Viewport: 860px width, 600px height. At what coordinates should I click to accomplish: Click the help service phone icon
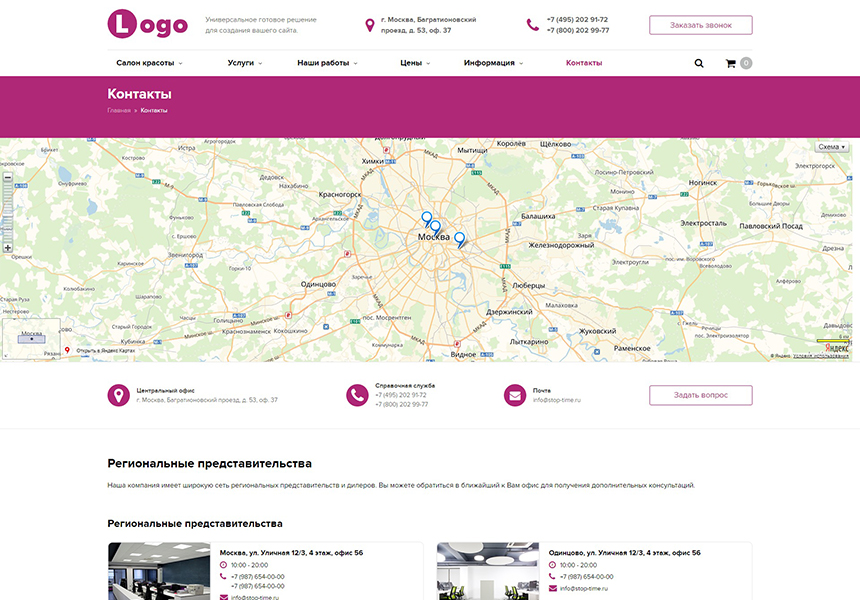357,395
